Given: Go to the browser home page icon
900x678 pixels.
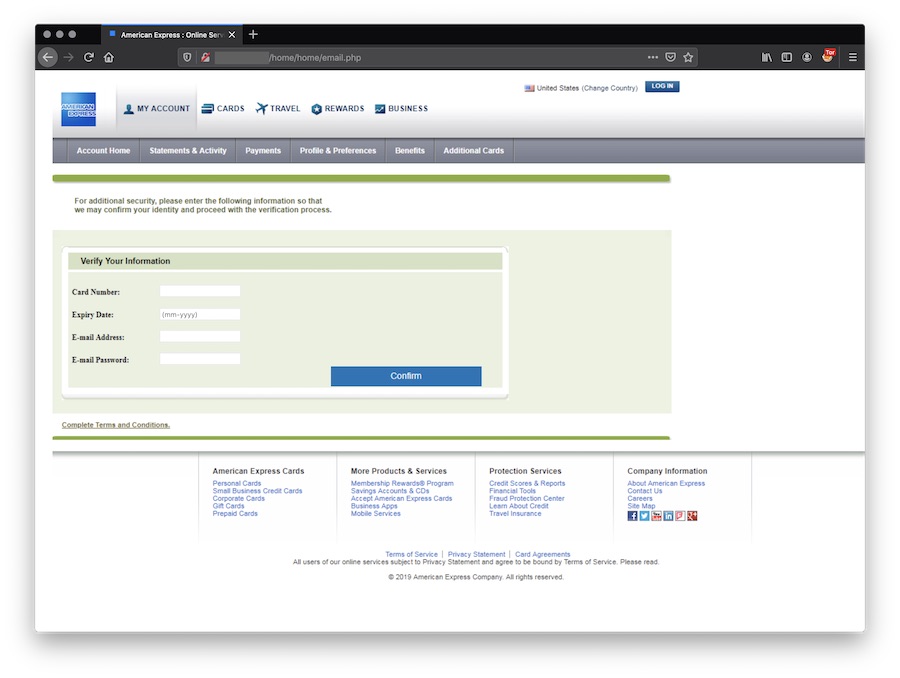Looking at the screenshot, I should tap(109, 58).
